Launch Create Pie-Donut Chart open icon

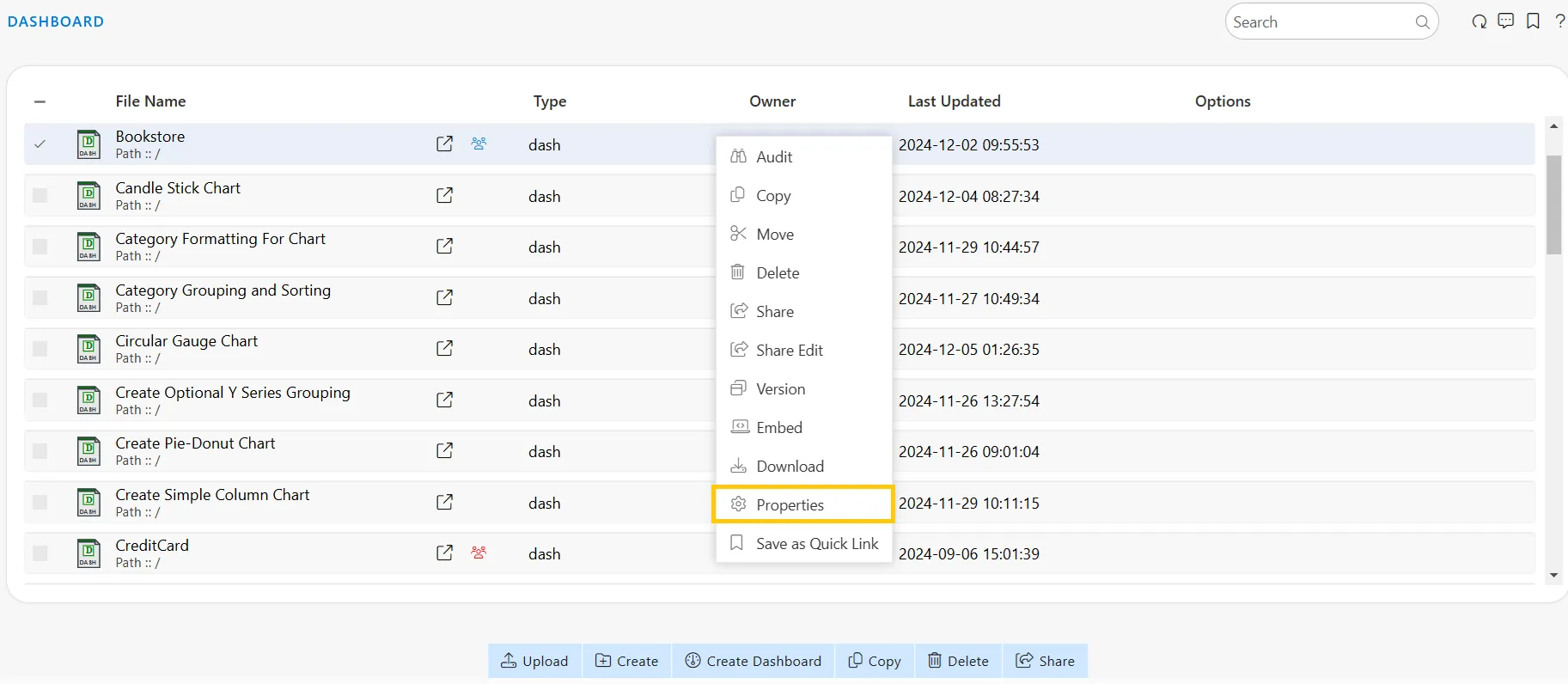(x=444, y=450)
